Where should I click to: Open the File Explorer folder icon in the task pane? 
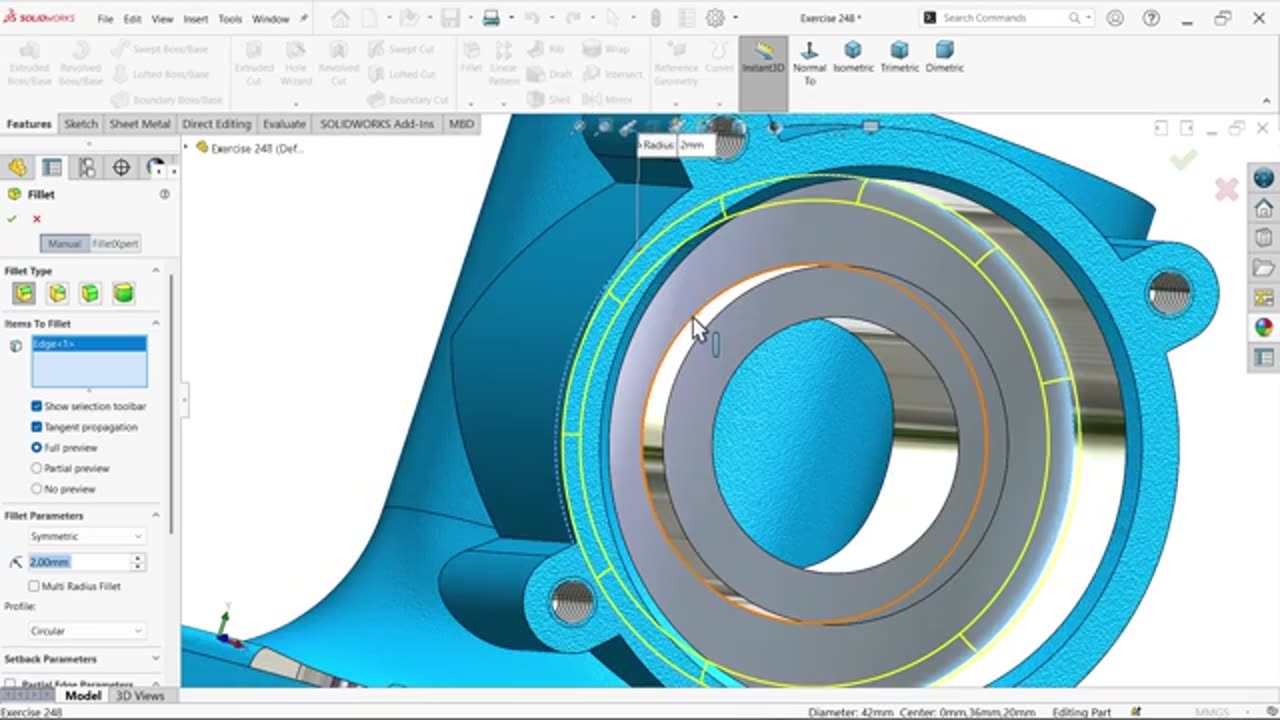tap(1264, 268)
